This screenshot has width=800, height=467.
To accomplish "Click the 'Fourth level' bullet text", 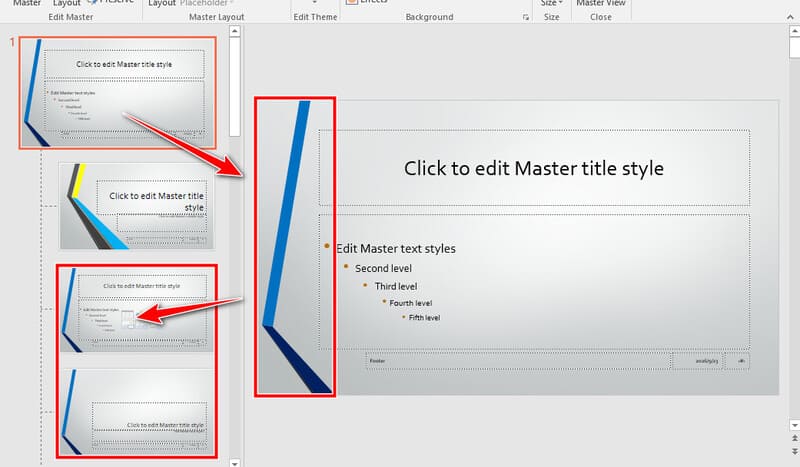I will [x=411, y=303].
